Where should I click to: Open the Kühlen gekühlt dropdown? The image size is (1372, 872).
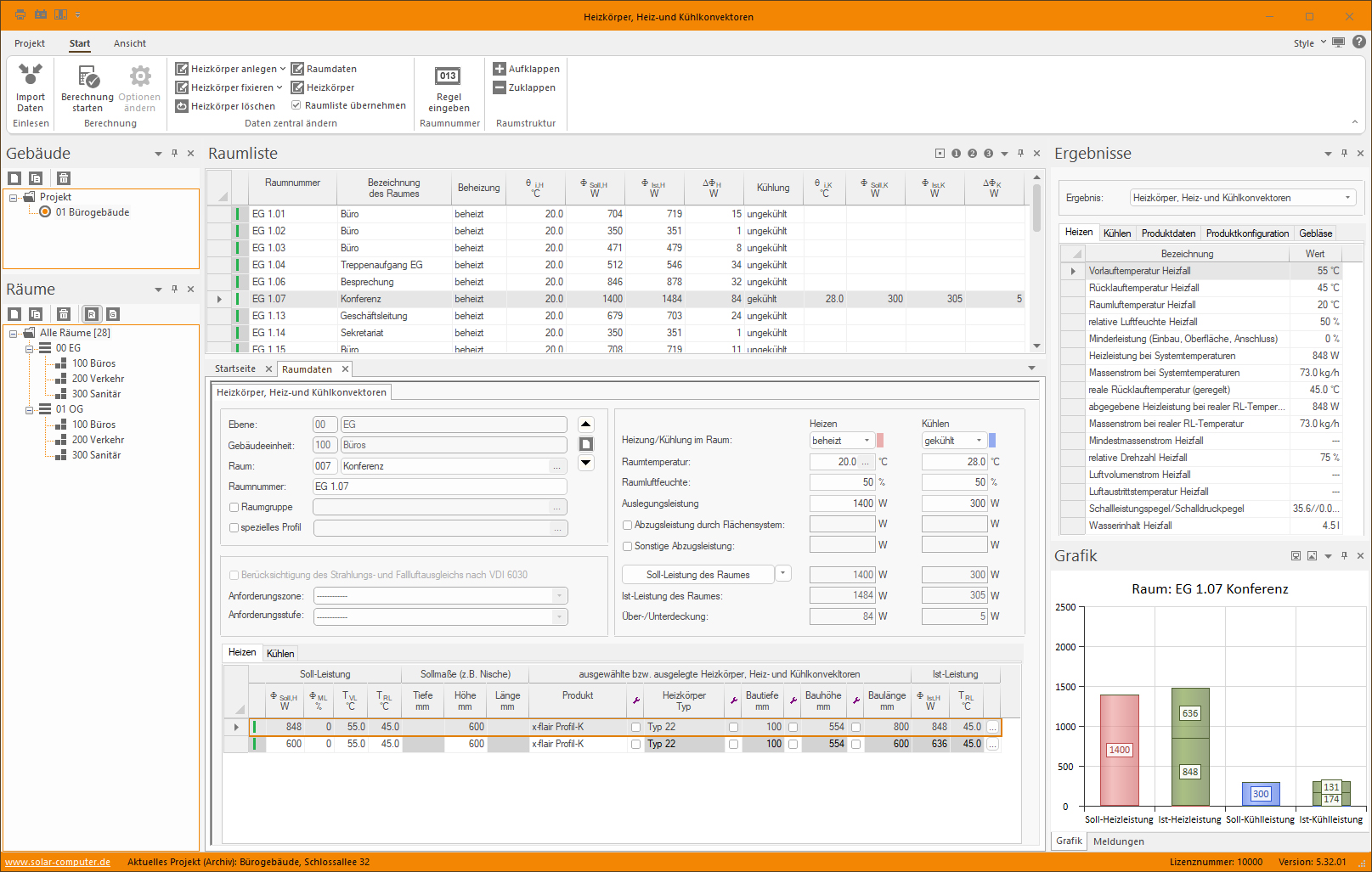click(x=979, y=441)
